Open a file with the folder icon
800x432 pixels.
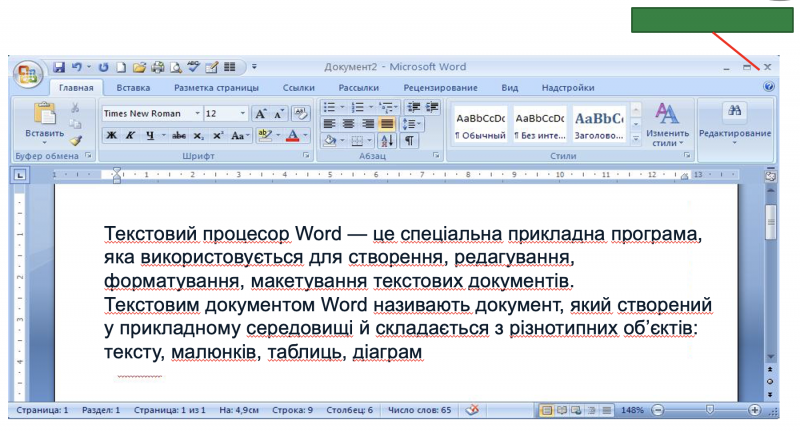tap(139, 67)
